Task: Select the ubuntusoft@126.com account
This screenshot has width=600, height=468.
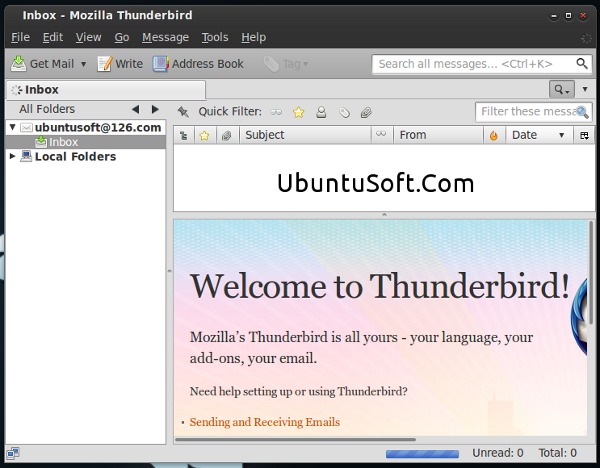Action: tap(98, 127)
